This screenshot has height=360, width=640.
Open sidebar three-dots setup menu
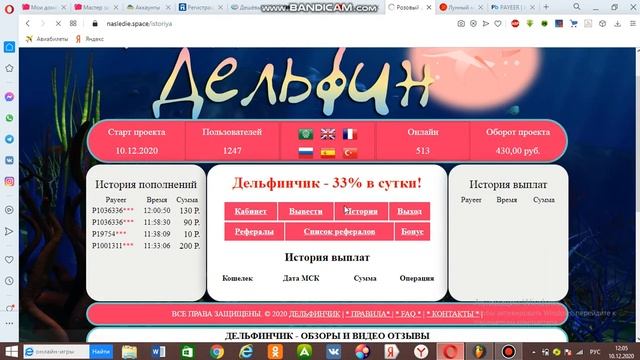(9, 323)
